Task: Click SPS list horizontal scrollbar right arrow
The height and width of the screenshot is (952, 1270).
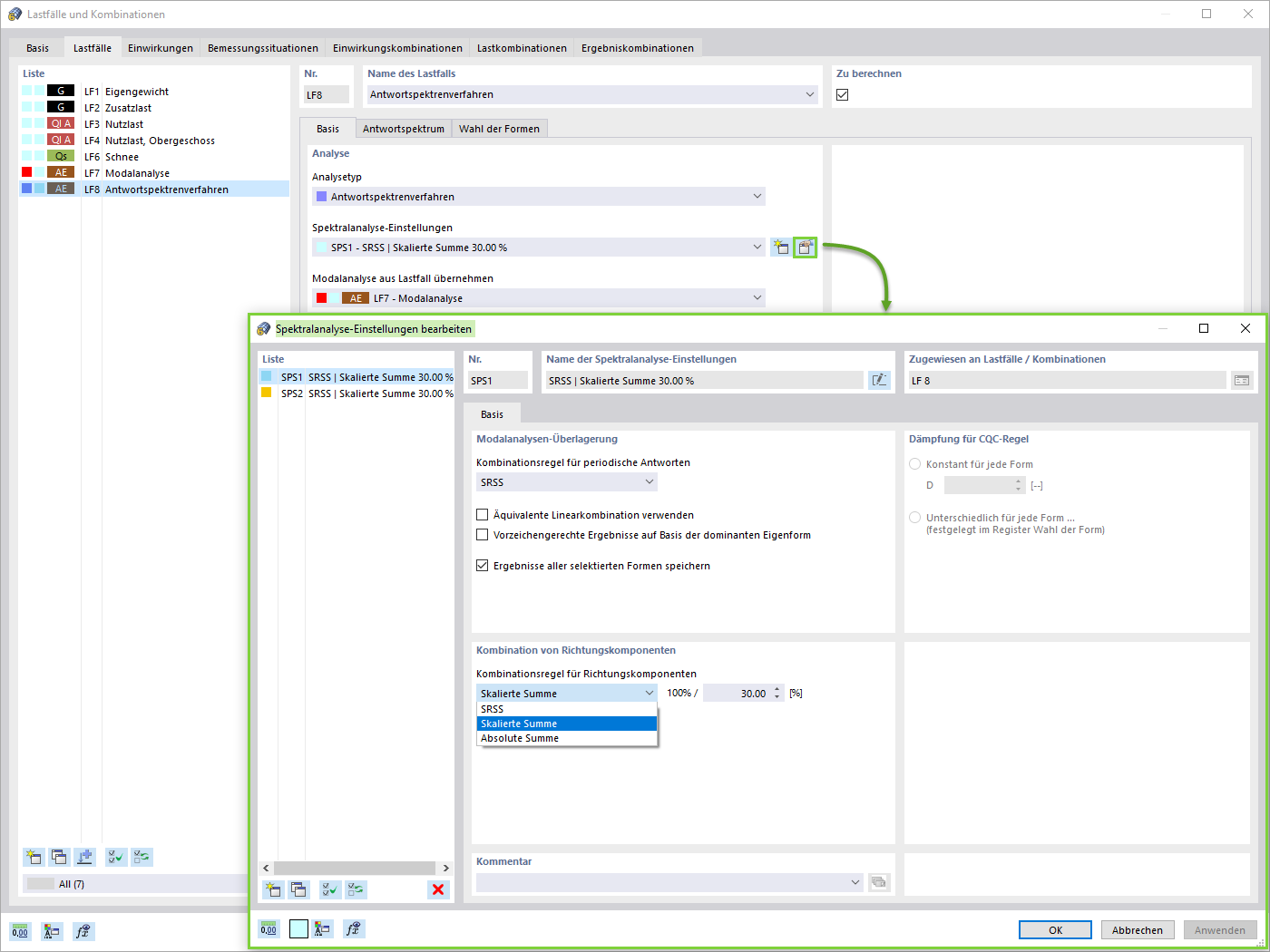Action: (445, 868)
